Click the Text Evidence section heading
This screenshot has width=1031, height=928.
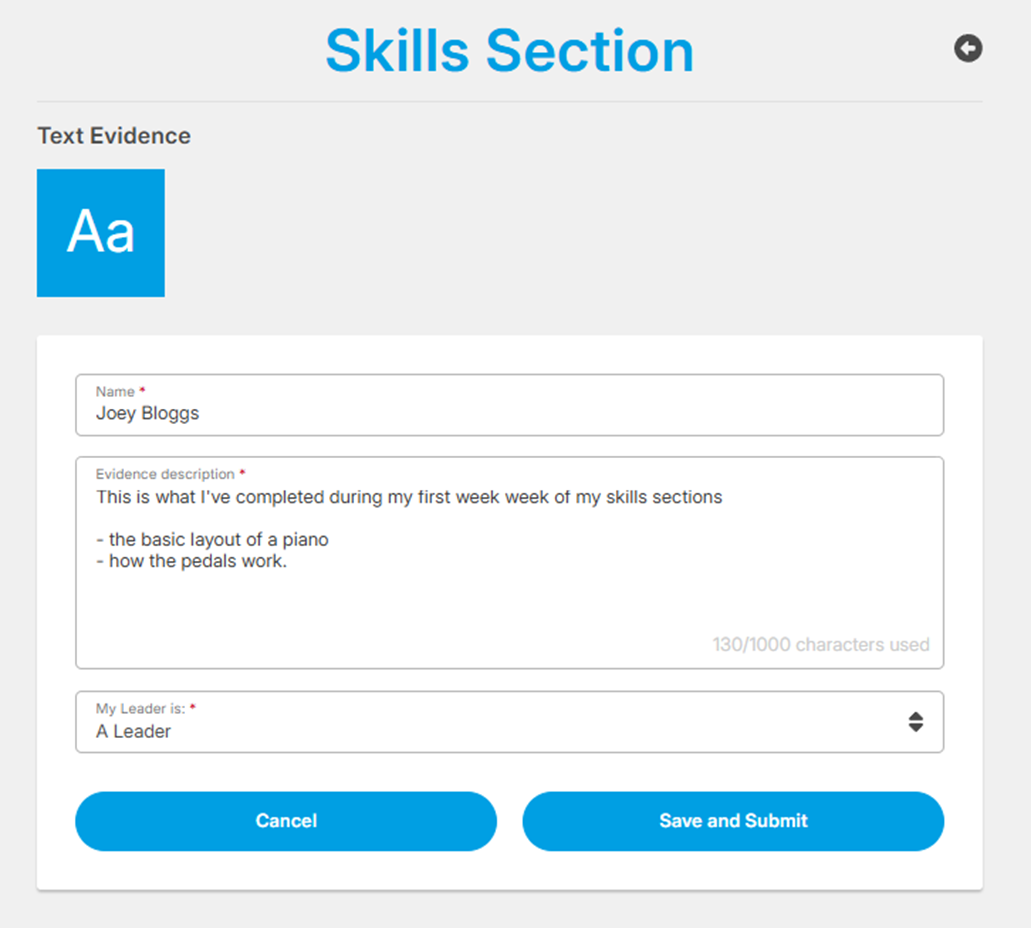point(113,136)
